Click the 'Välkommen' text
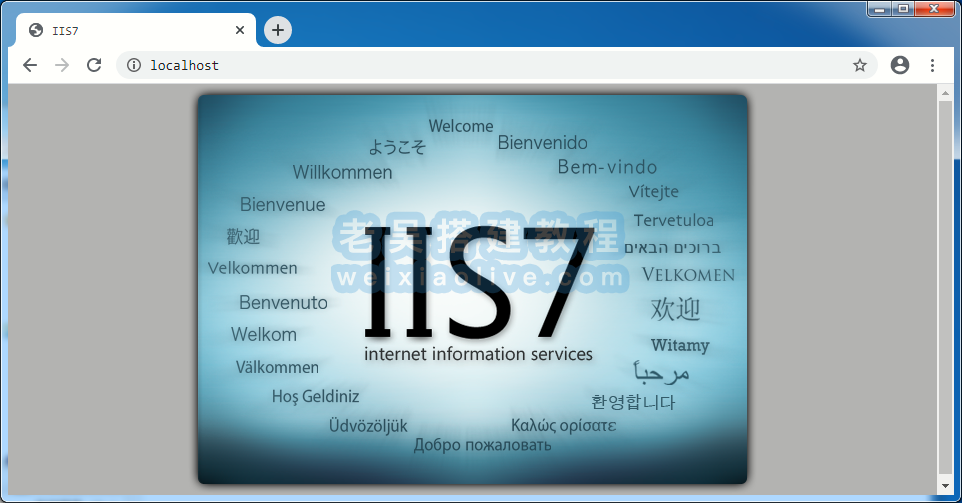962x503 pixels. click(277, 367)
